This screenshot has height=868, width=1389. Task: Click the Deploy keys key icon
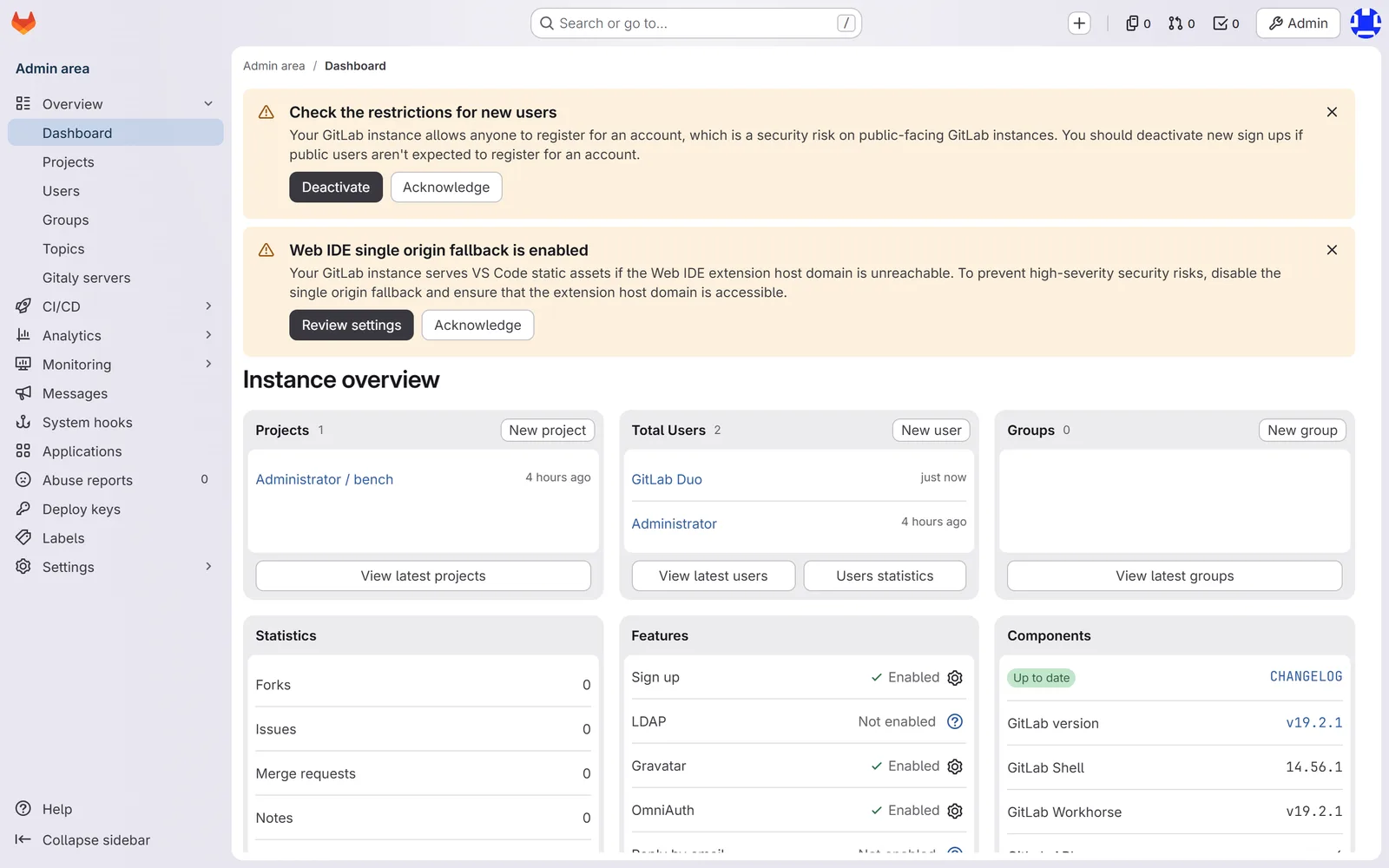(23, 509)
